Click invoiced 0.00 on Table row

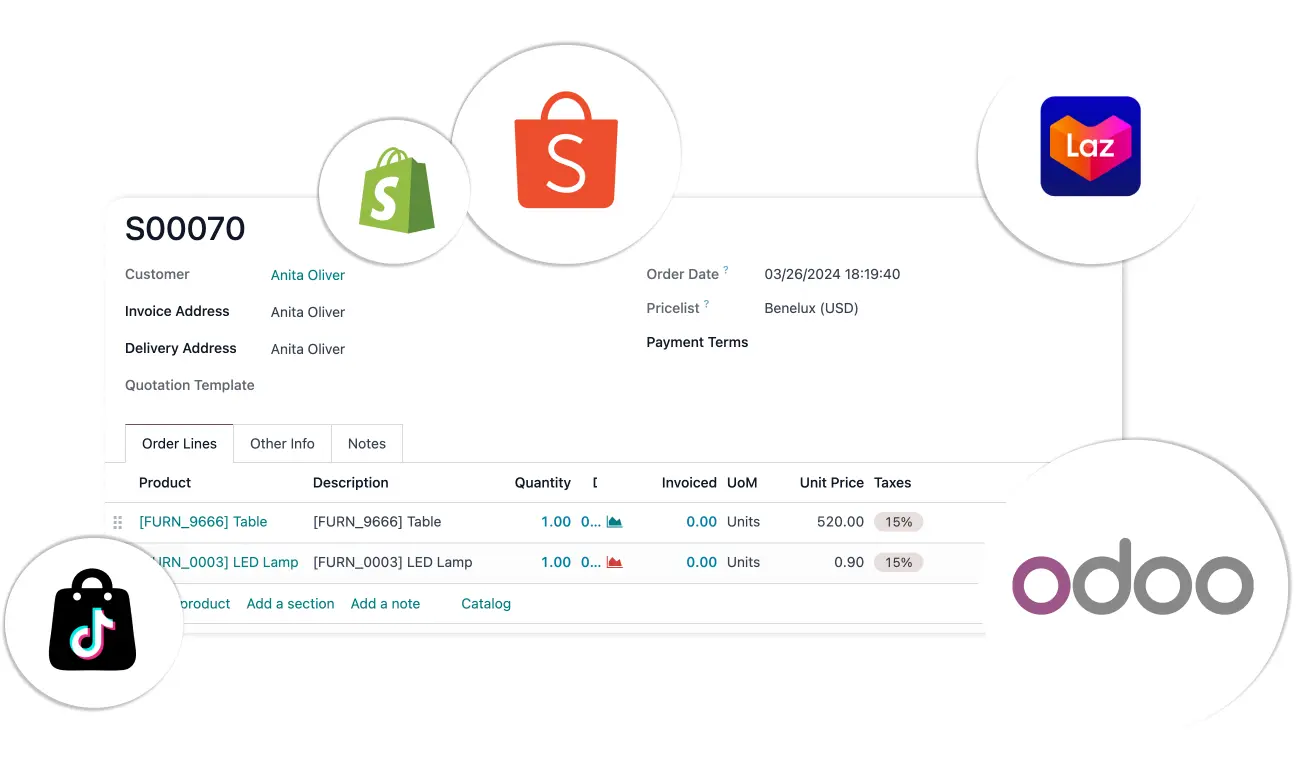click(701, 522)
